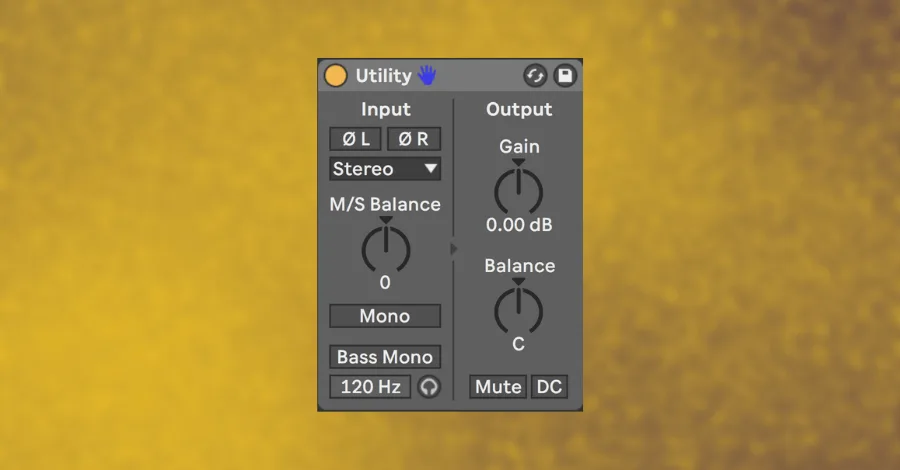Screen dimensions: 900x470
Task: Click the Input section label
Action: (386, 109)
